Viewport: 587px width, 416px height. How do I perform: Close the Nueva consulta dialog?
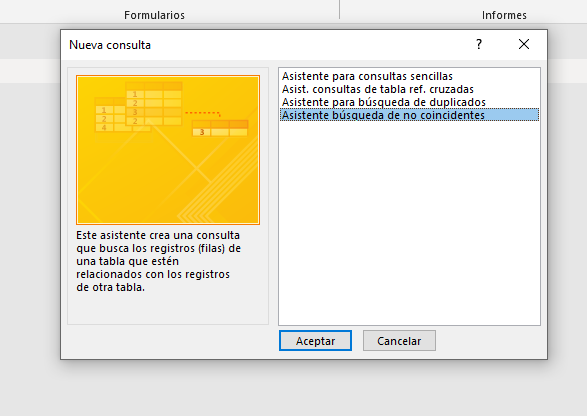(x=524, y=44)
